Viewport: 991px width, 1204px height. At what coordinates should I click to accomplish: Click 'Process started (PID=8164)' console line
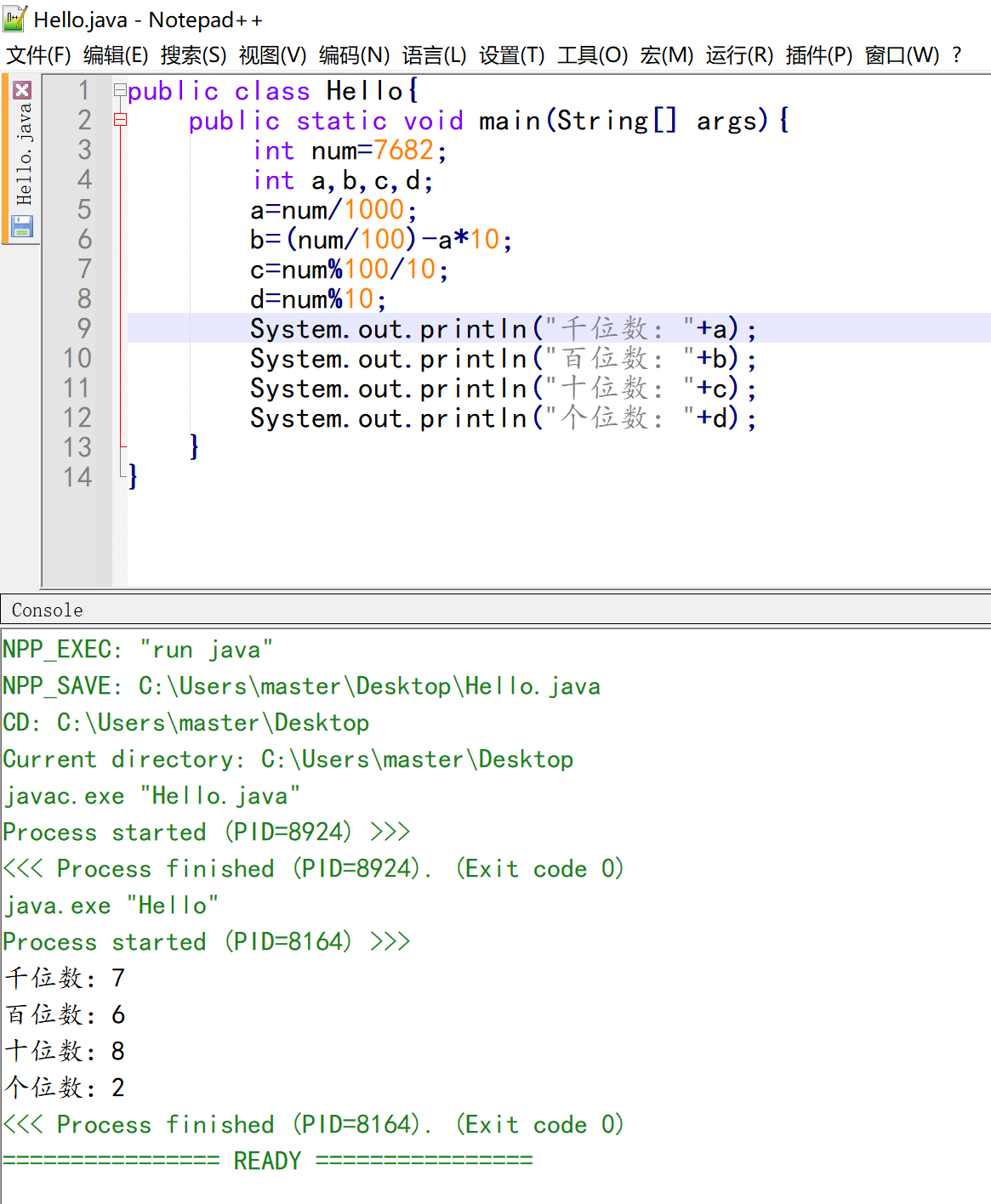coord(206,942)
